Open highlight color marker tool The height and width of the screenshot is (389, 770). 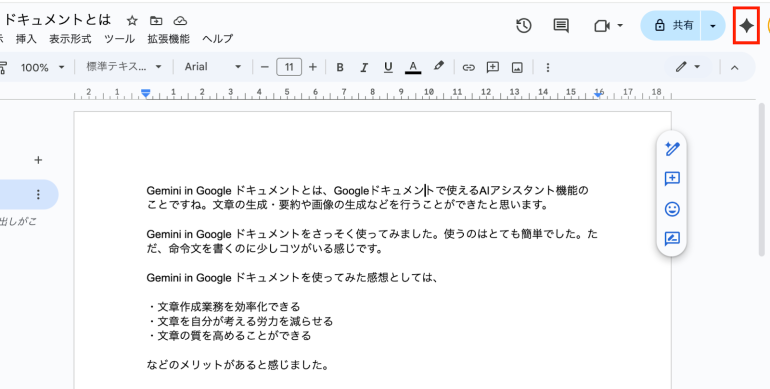click(x=439, y=66)
